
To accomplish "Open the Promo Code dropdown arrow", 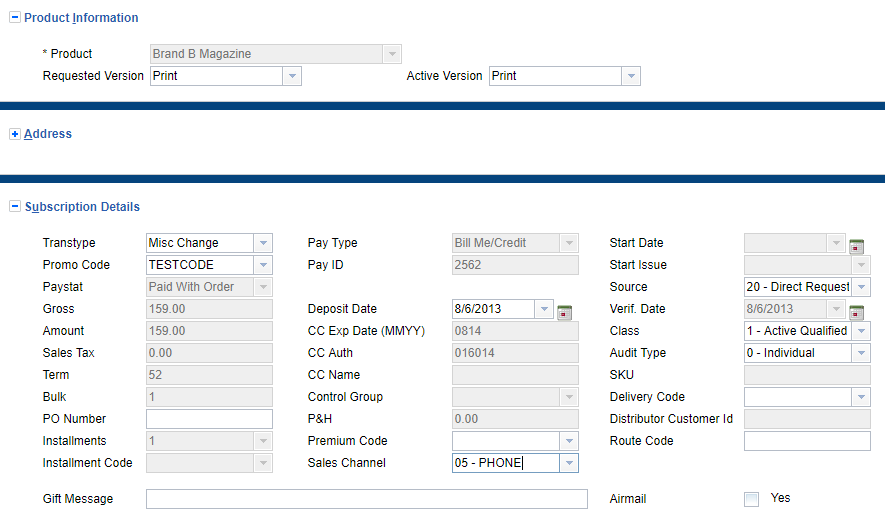I will (263, 265).
